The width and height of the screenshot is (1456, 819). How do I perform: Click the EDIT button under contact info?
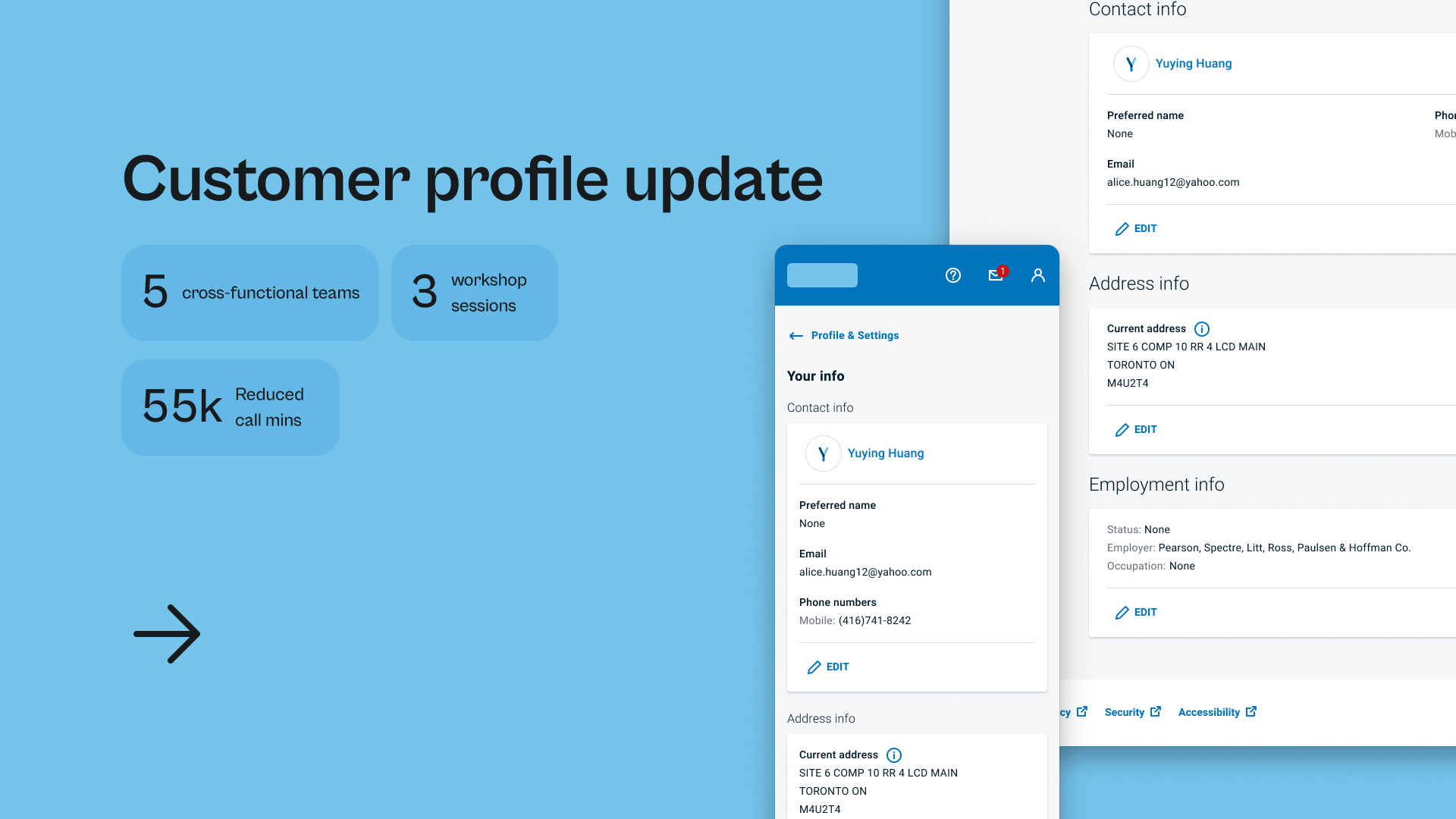pos(827,666)
